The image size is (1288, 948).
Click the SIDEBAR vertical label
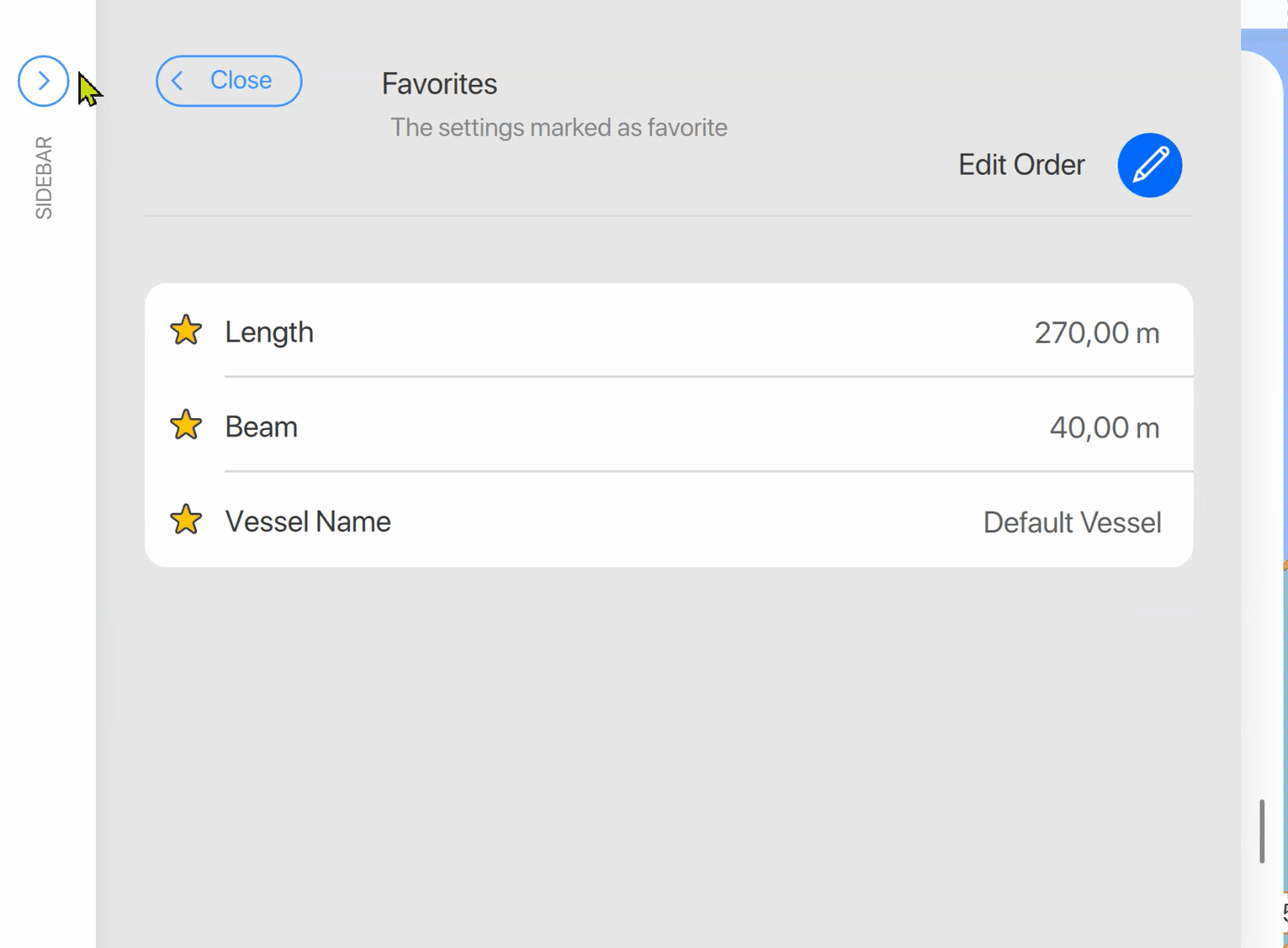coord(44,175)
